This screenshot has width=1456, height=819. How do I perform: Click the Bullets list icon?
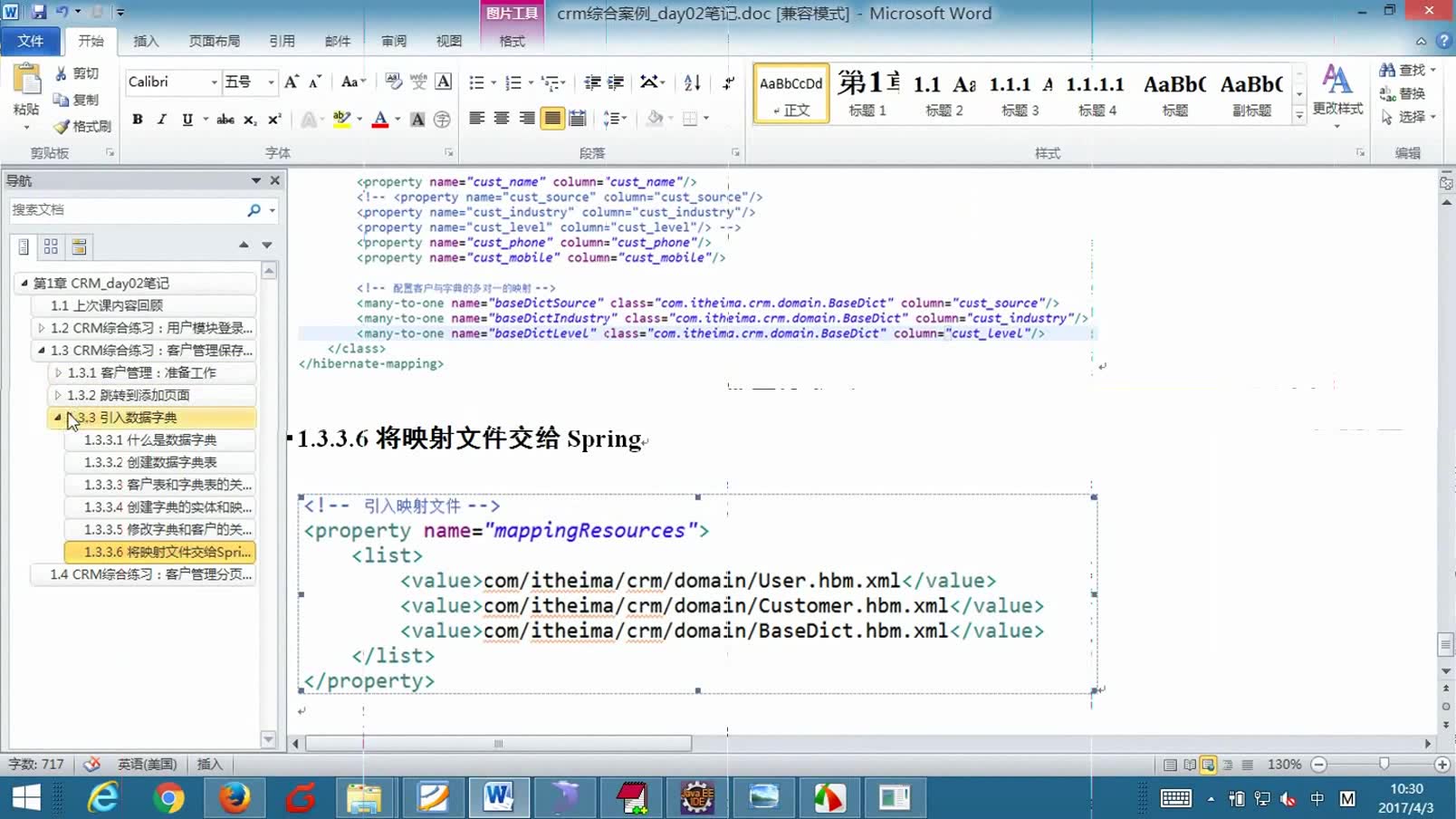(476, 82)
